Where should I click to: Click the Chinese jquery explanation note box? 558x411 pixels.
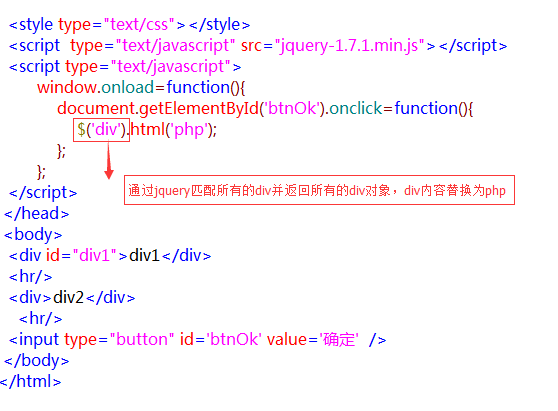point(319,190)
